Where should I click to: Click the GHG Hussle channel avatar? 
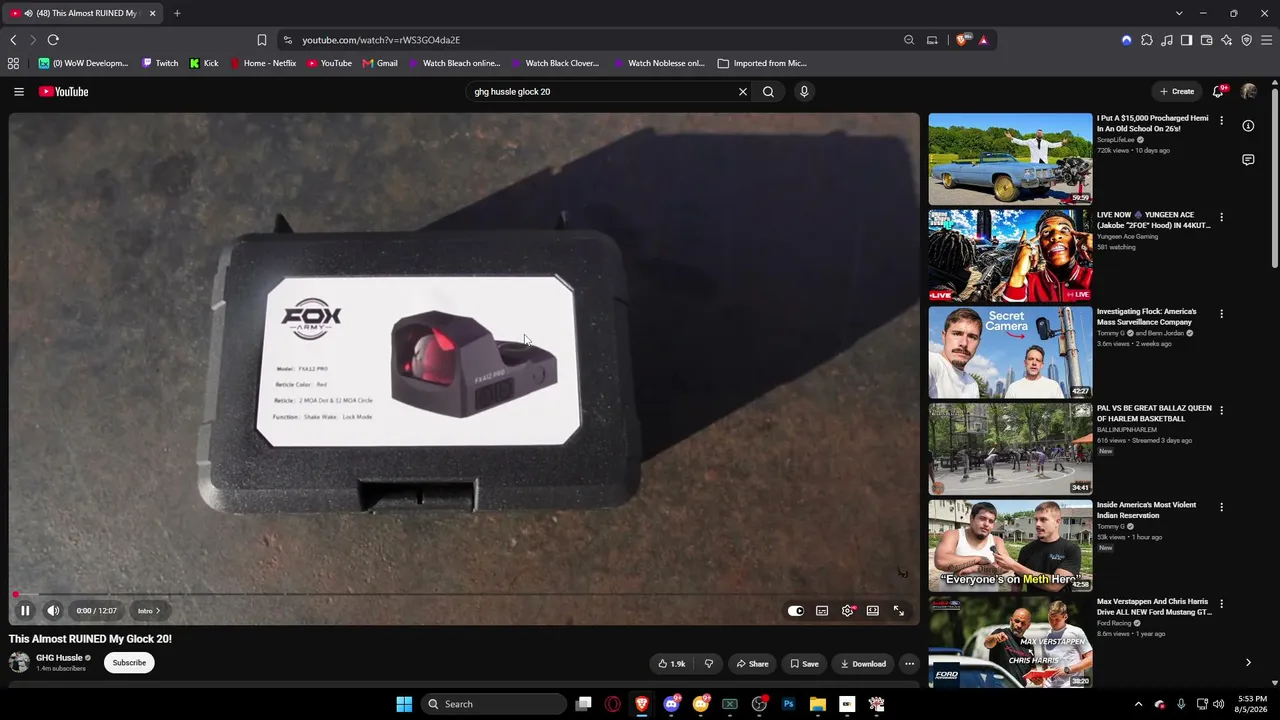pos(19,662)
